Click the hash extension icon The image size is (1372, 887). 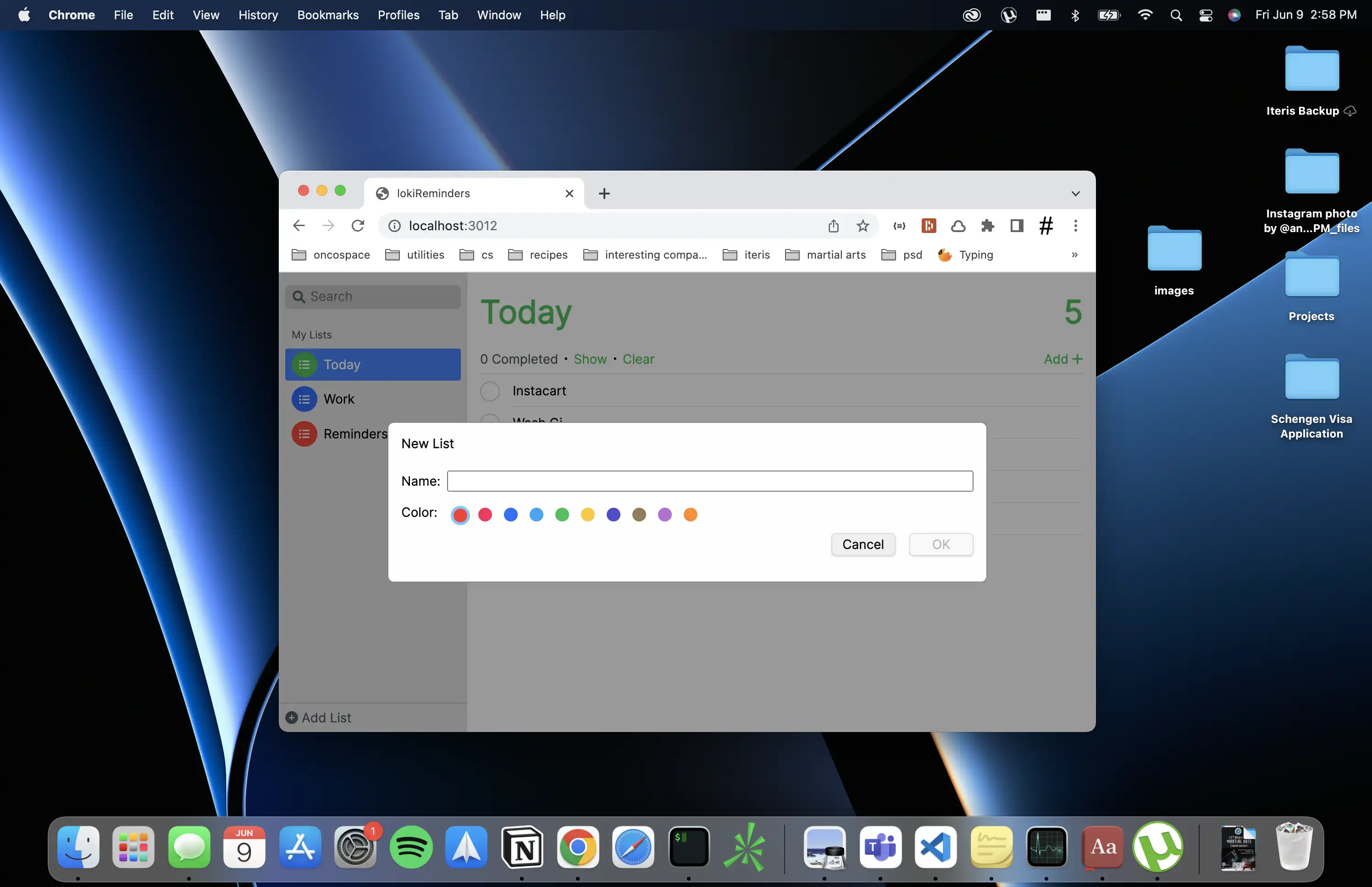1046,226
